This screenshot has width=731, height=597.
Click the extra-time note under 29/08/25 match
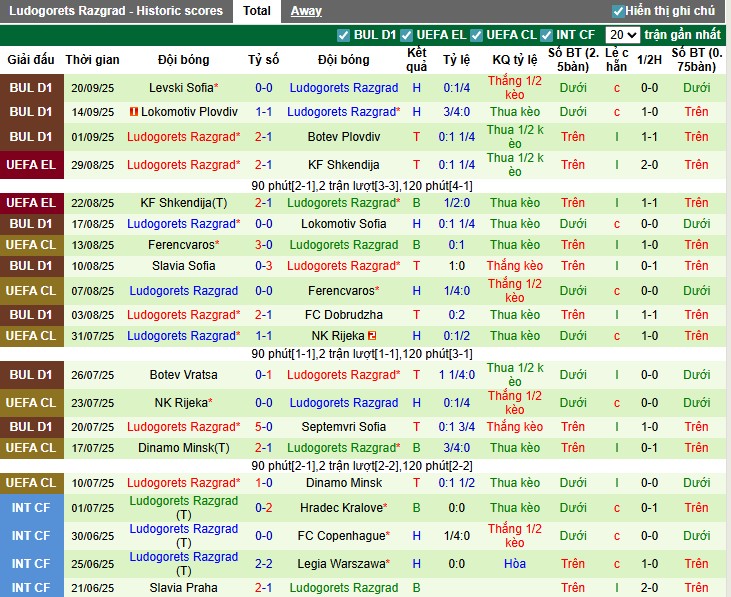tap(362, 186)
